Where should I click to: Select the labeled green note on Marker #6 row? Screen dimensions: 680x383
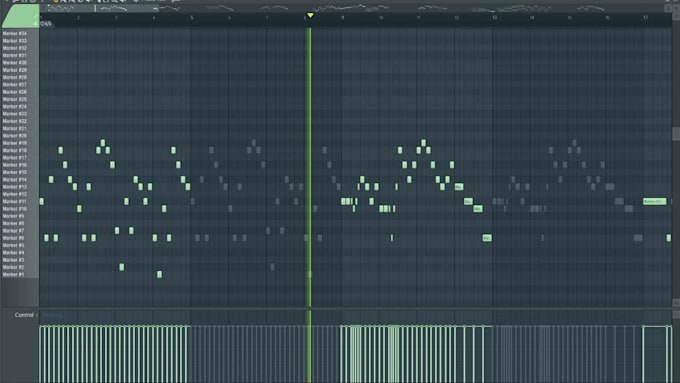[487, 238]
